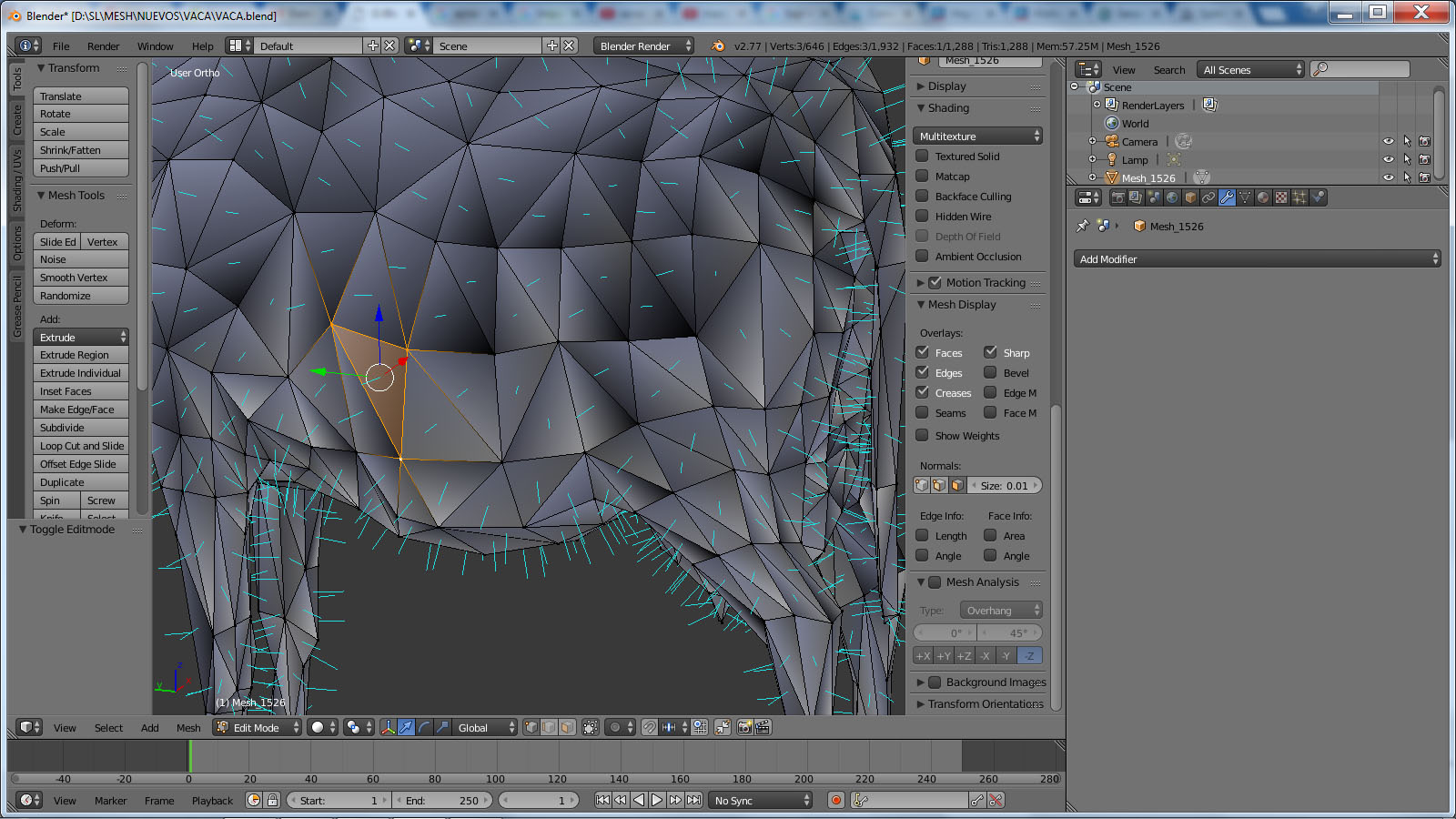Click the Play Animation button
1456x819 pixels.
657,800
